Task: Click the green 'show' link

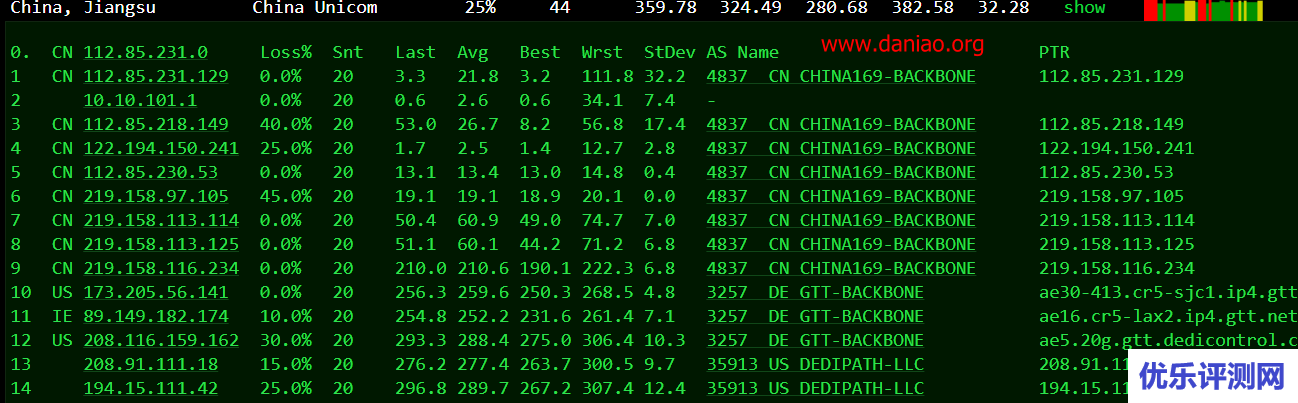Action: click(1084, 8)
